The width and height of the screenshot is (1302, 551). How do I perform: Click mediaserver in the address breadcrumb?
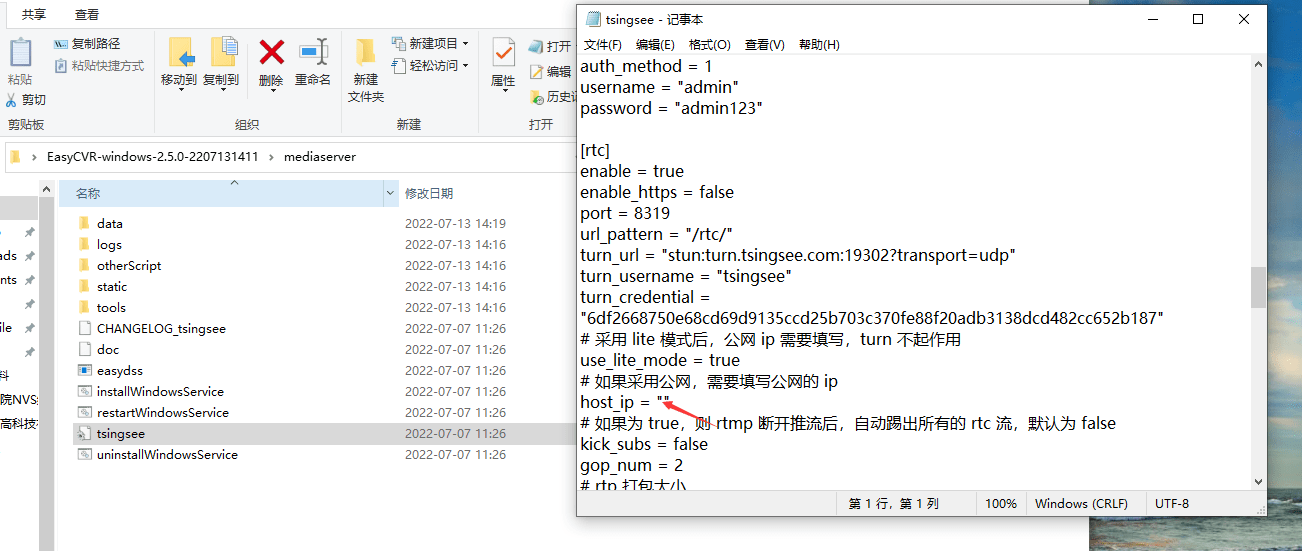tap(320, 157)
